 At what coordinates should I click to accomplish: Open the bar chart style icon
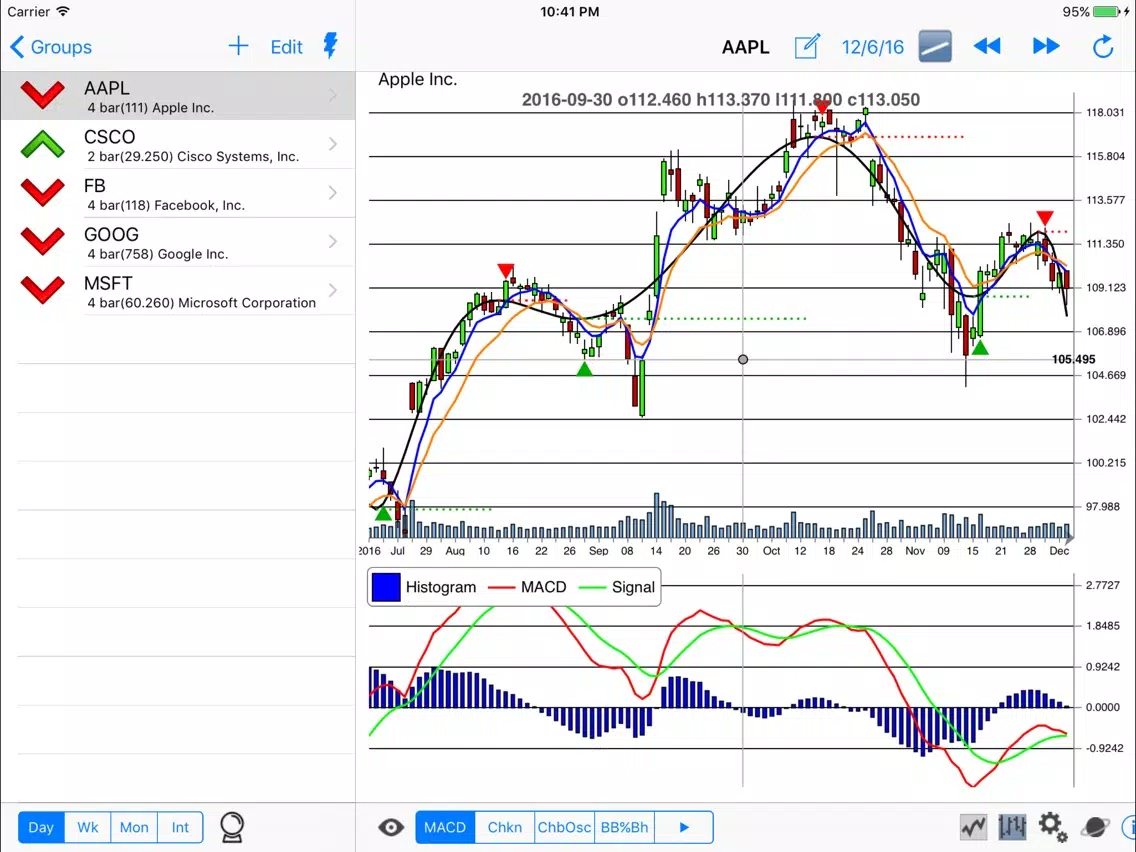coord(1012,827)
